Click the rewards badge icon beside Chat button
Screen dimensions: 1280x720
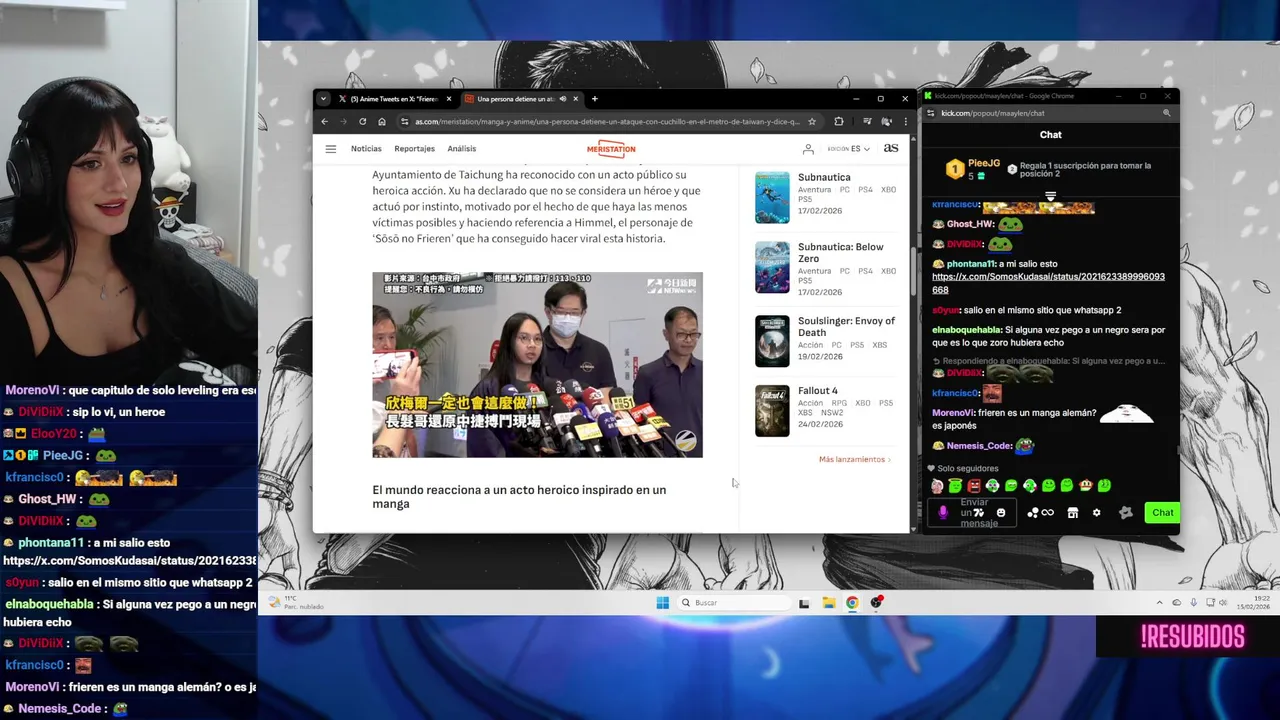(1126, 512)
